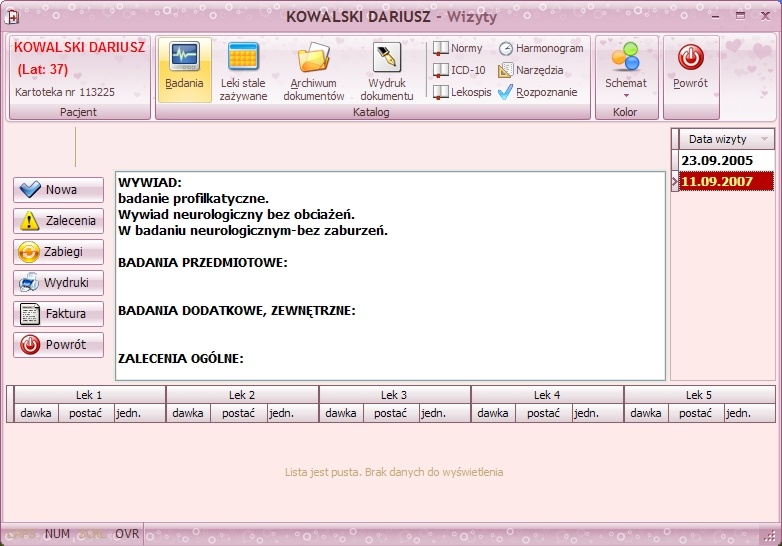Select Rozpoznanie checkmark item

[538, 92]
